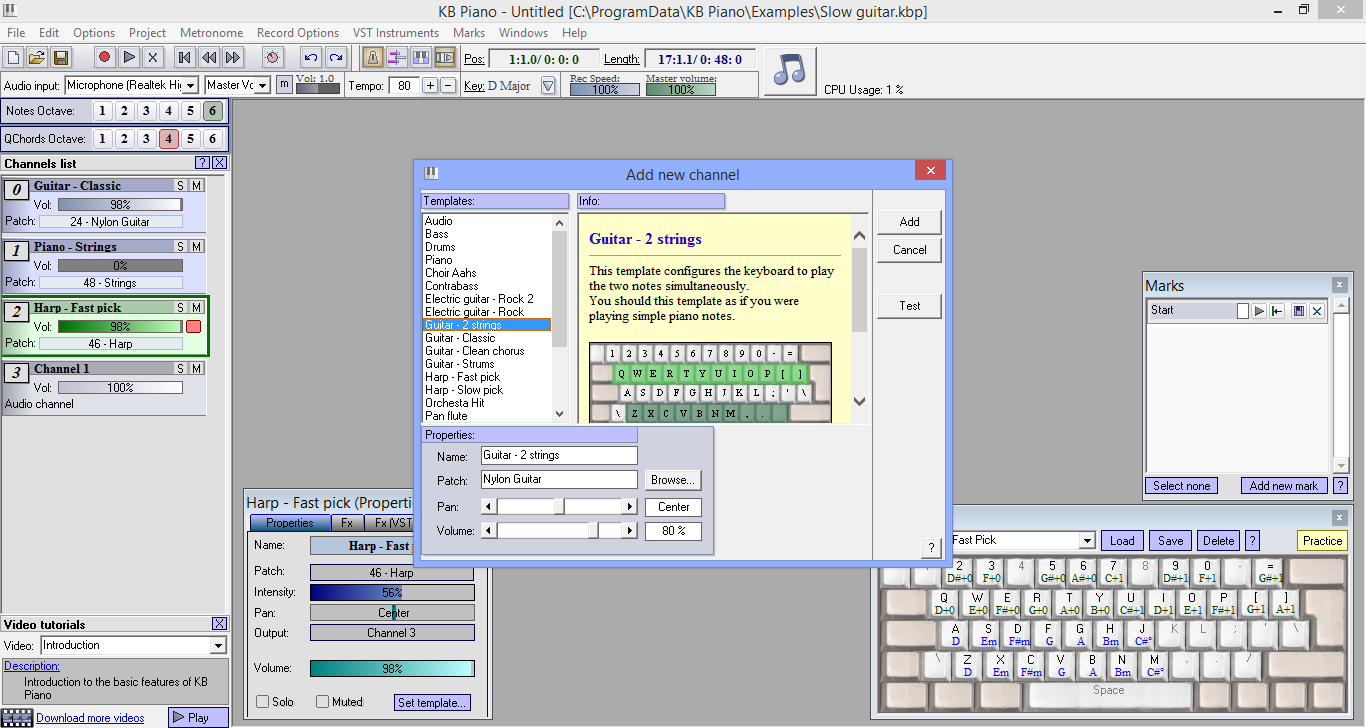Click the Pan slider in the dialog
Screen dimensions: 1366x728
click(560, 507)
